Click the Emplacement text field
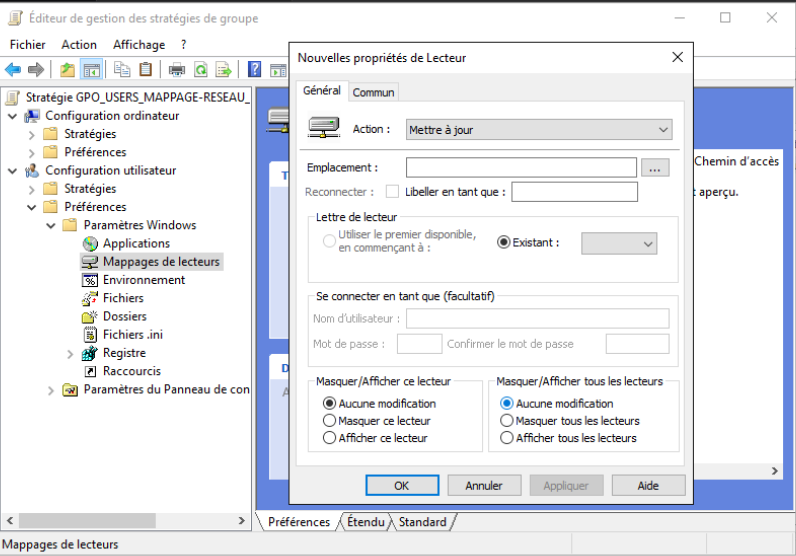This screenshot has height=556, width=796. 521,168
